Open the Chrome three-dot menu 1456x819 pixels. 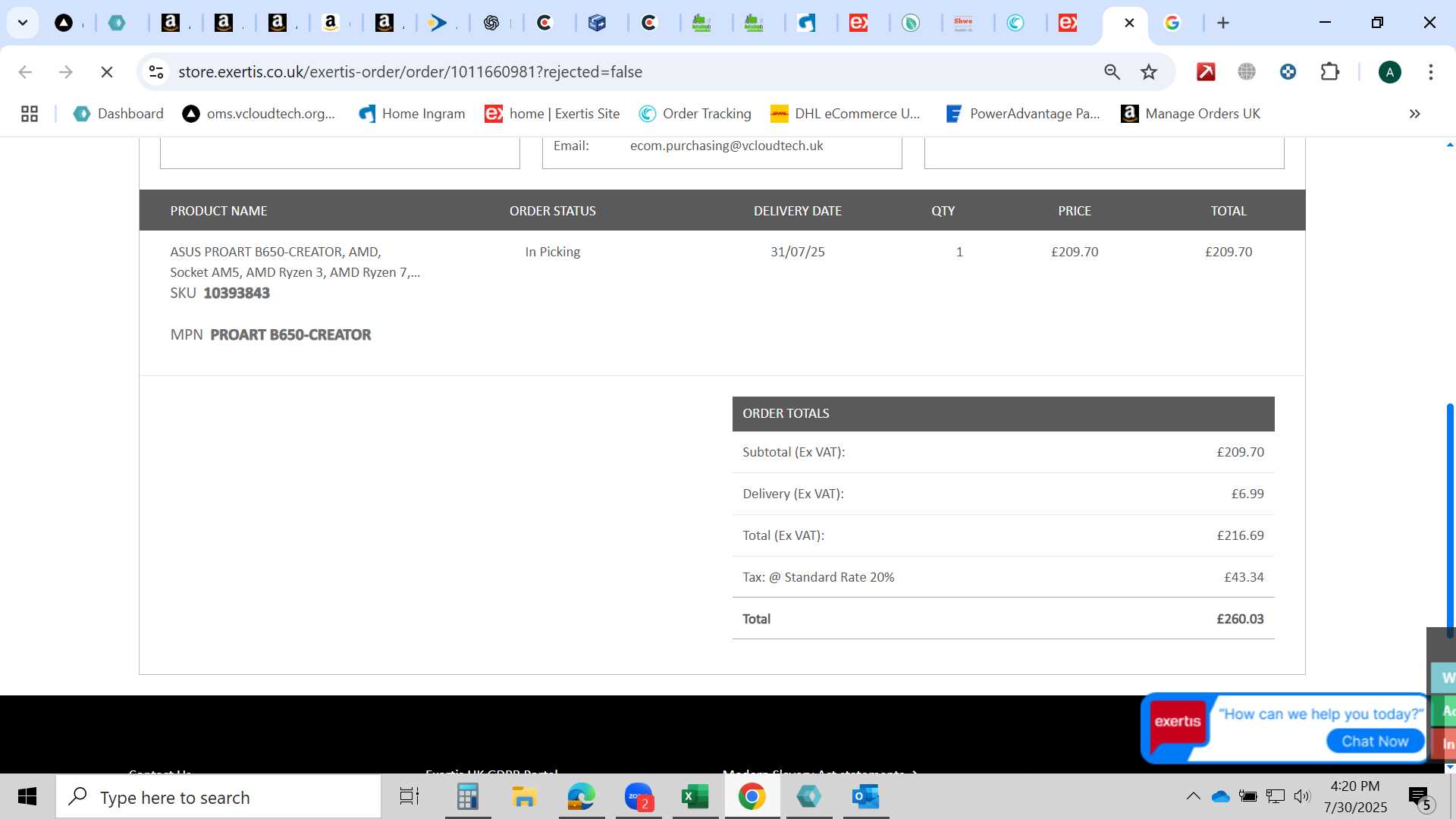(x=1430, y=72)
